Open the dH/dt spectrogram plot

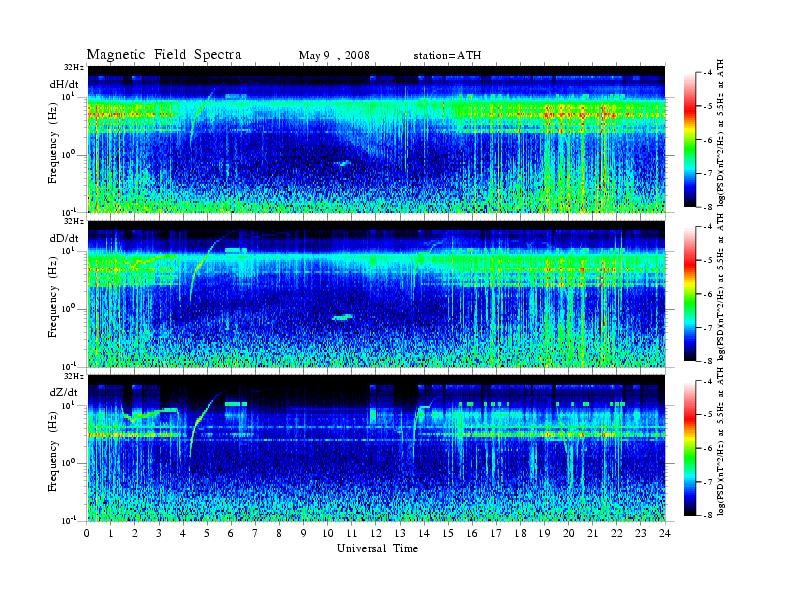pos(376,139)
